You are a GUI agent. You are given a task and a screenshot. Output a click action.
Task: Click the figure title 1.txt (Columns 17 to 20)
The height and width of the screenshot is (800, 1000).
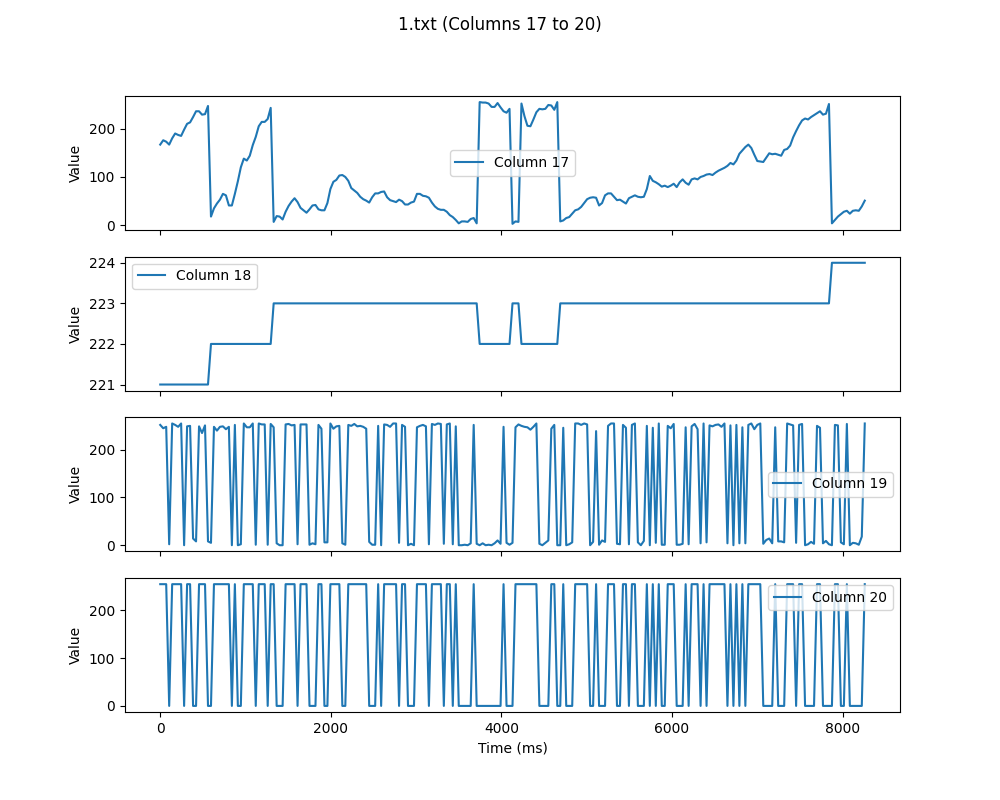pos(499,24)
